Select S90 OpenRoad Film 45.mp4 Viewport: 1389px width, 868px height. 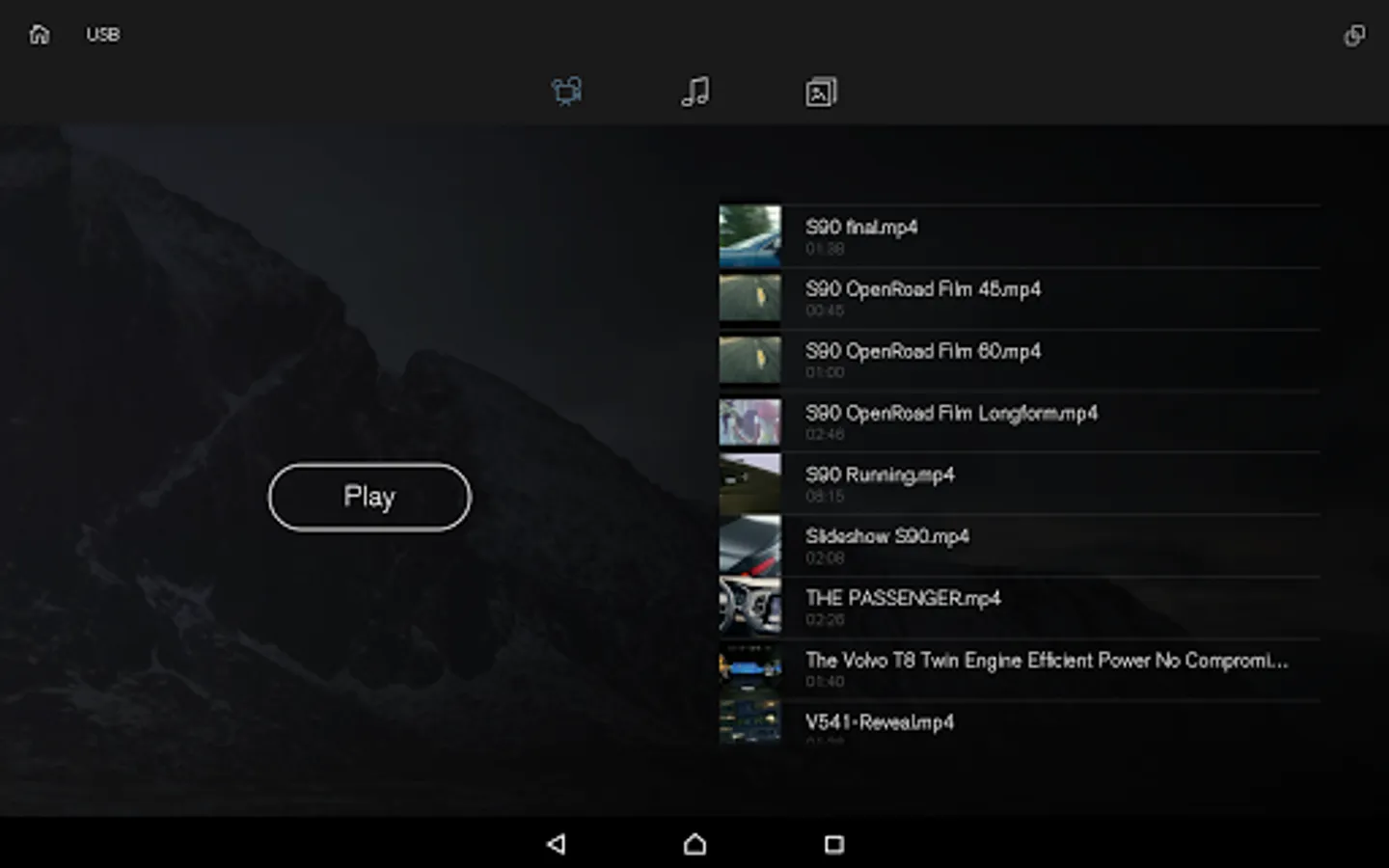coord(923,289)
